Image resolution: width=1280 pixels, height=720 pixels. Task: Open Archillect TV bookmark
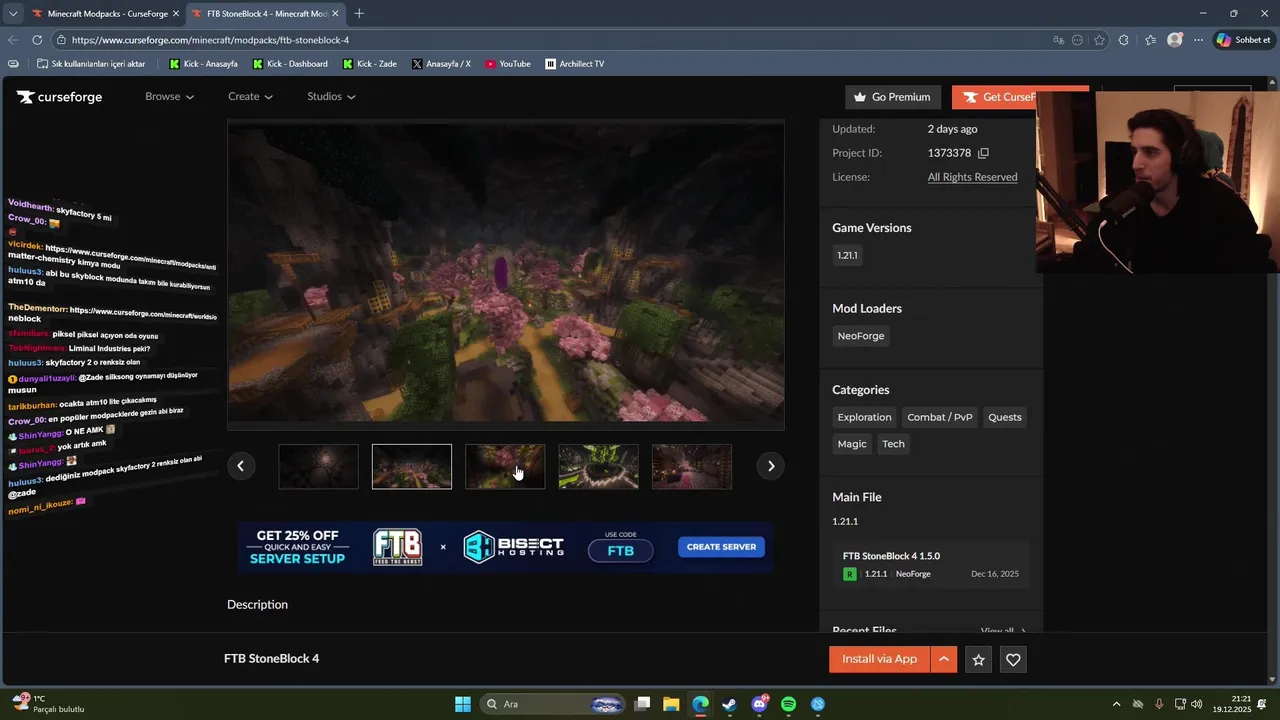pos(575,64)
